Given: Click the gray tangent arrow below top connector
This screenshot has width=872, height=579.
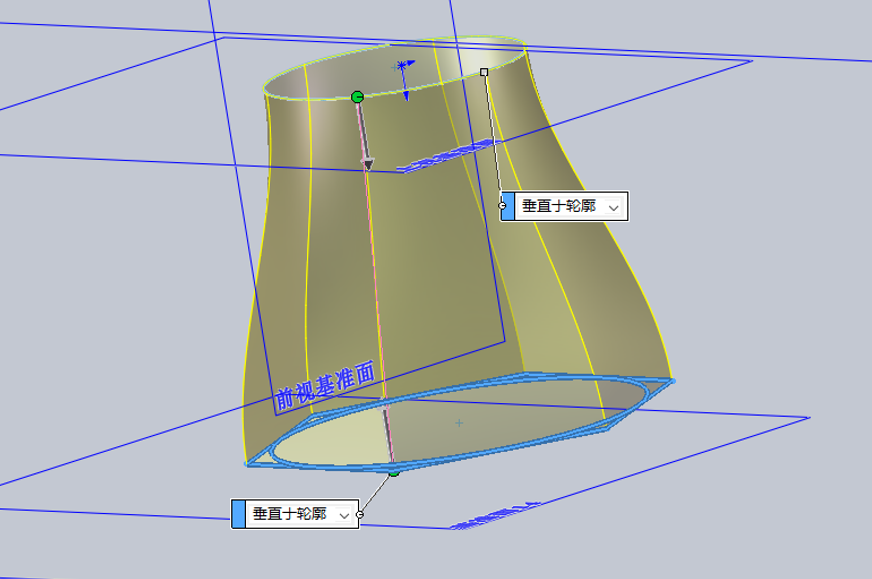Looking at the screenshot, I should pos(368,164).
